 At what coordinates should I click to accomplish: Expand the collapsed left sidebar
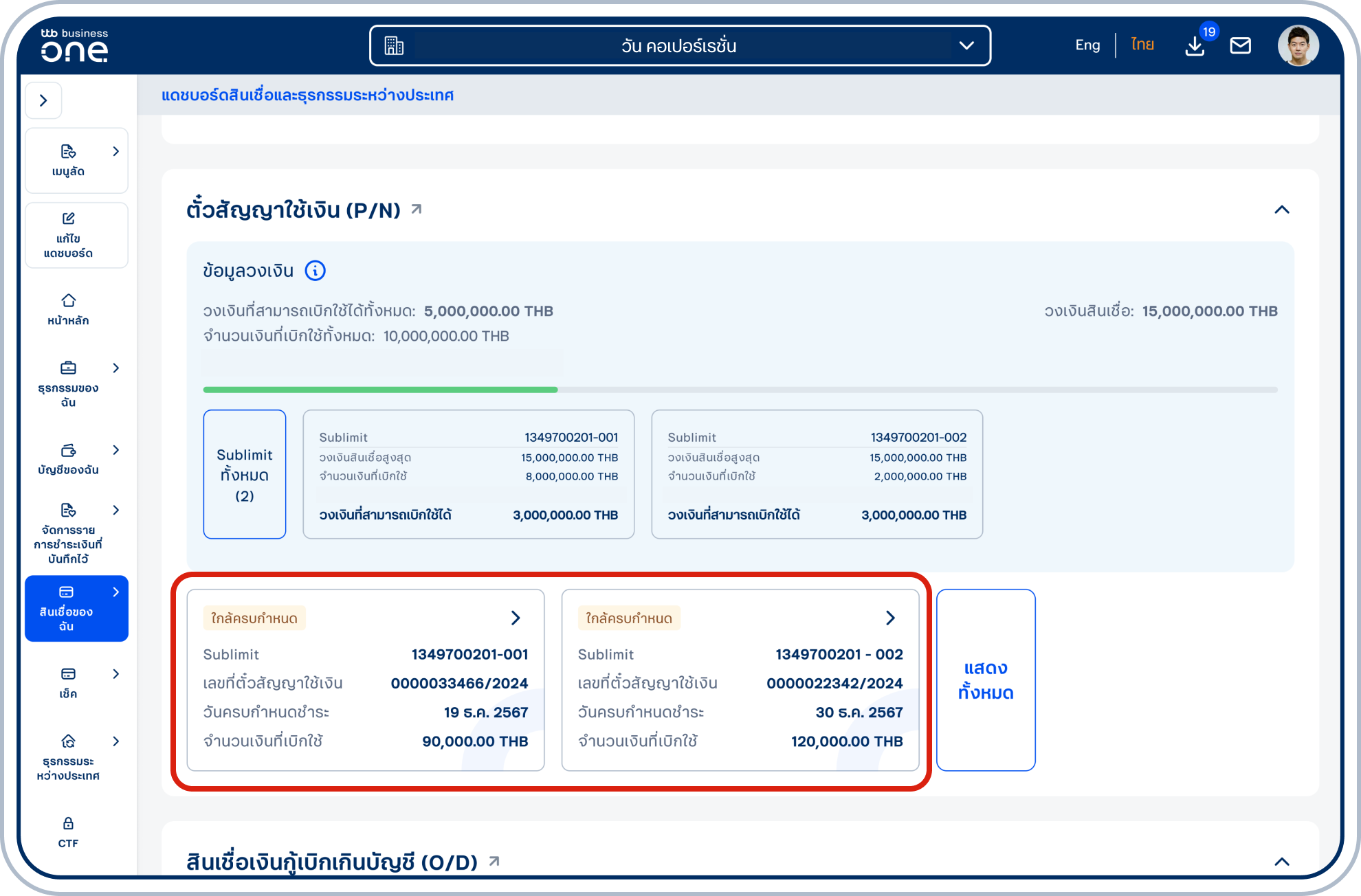(44, 100)
